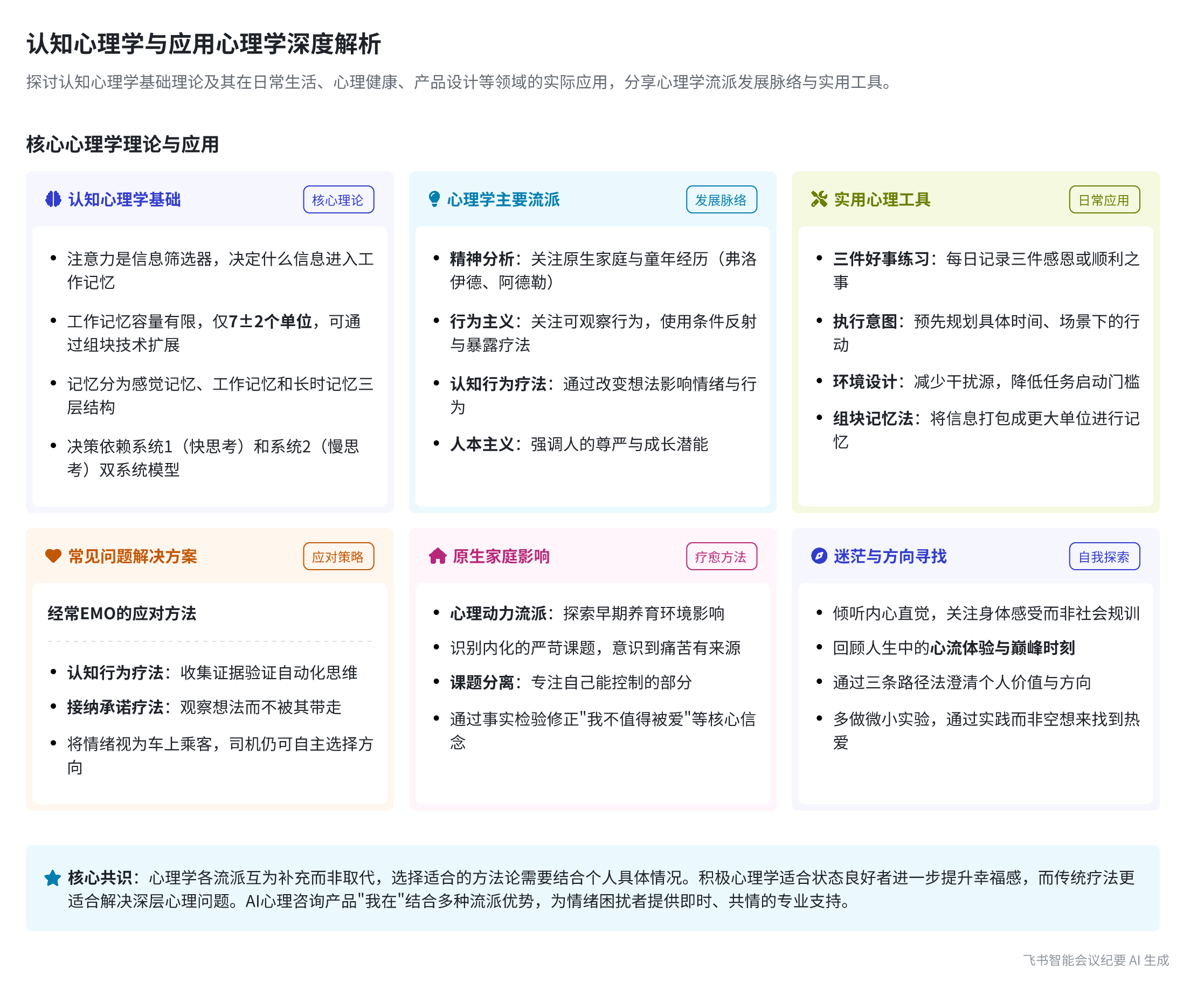Screen dimensions: 1204x996
Task: Click the 飞书智能会议纪要 AI 生成 footer text
Action: [x=1096, y=960]
